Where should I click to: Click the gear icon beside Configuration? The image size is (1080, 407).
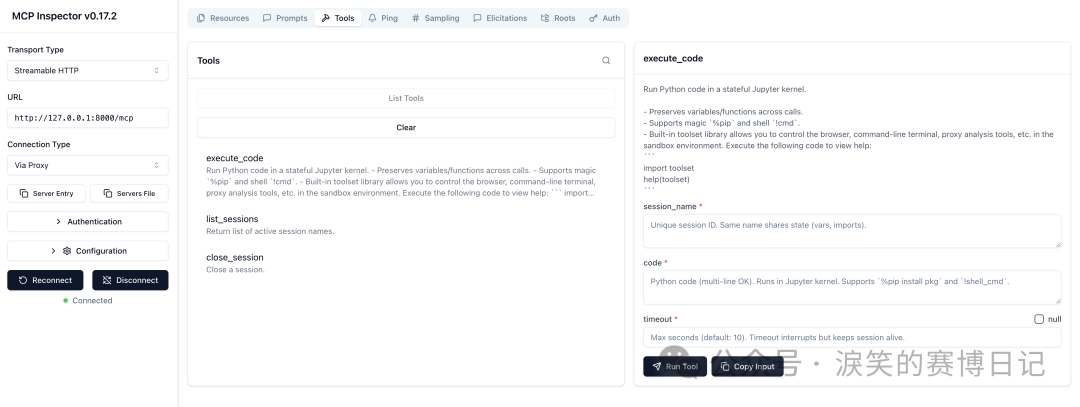tap(67, 251)
